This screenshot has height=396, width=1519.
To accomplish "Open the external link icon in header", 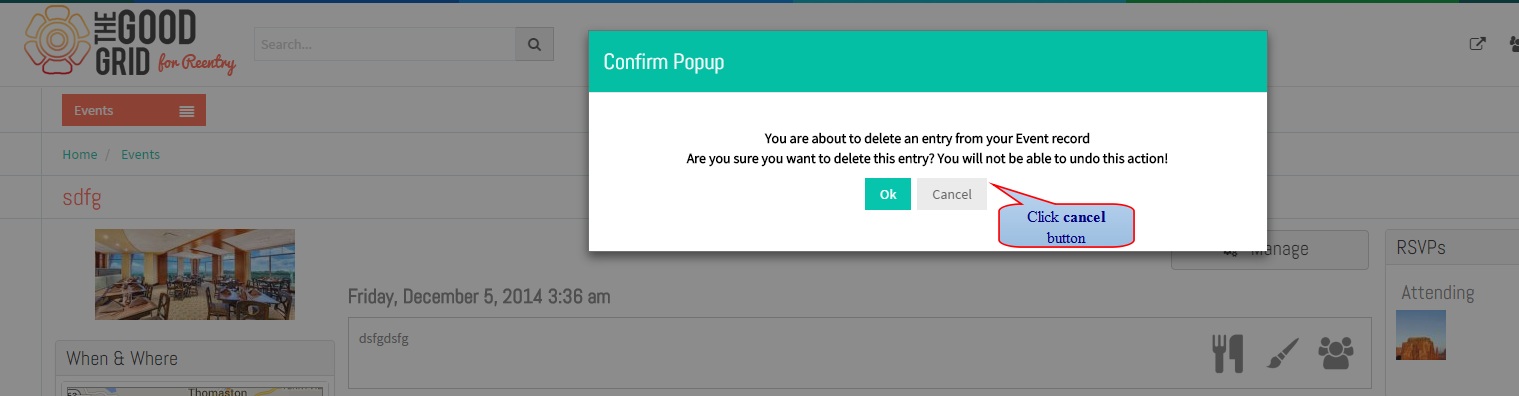I will click(x=1477, y=44).
